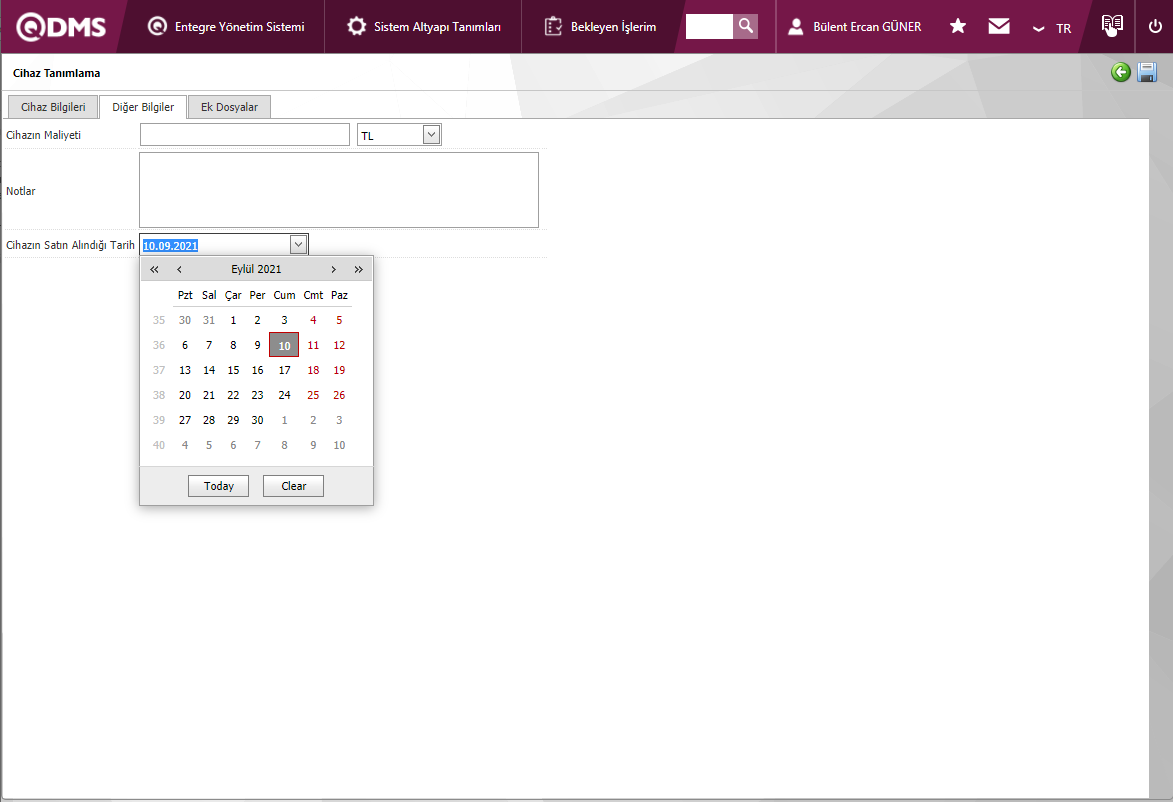Open Bekleyen İşlerim menu

(x=601, y=27)
